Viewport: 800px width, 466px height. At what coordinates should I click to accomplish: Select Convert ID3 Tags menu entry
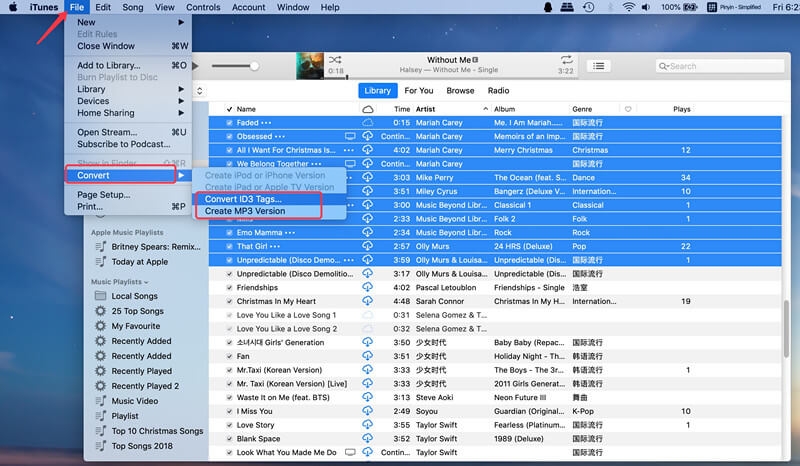[244, 198]
